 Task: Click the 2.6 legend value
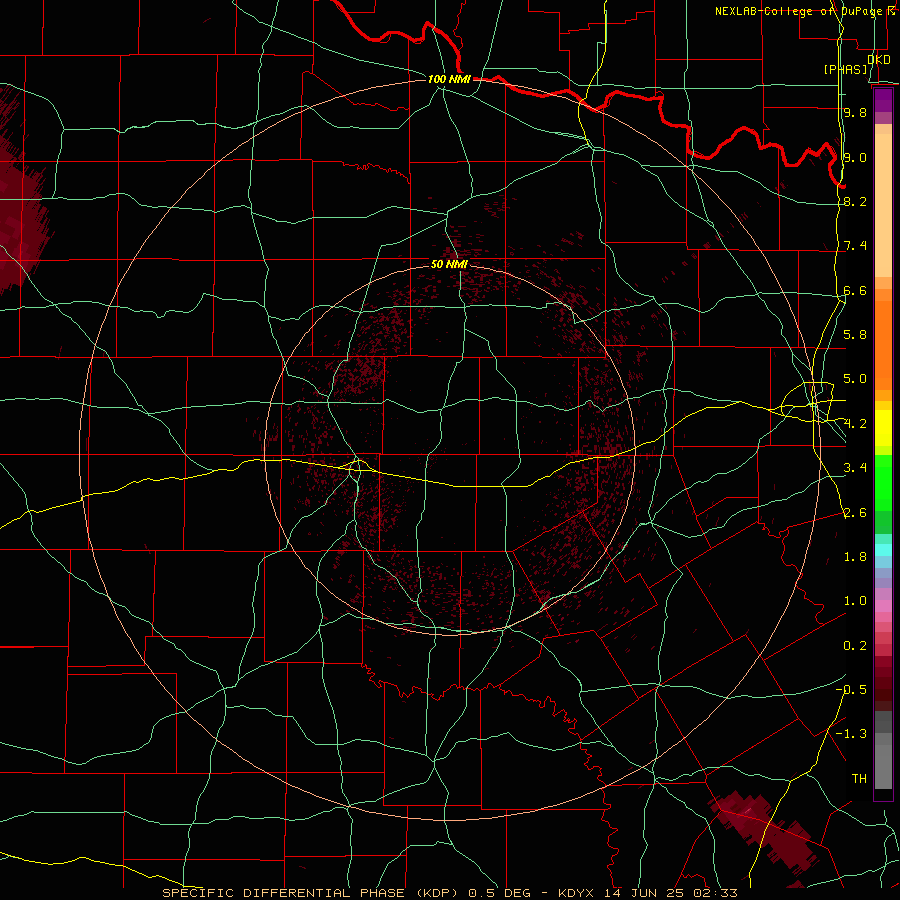(x=855, y=513)
